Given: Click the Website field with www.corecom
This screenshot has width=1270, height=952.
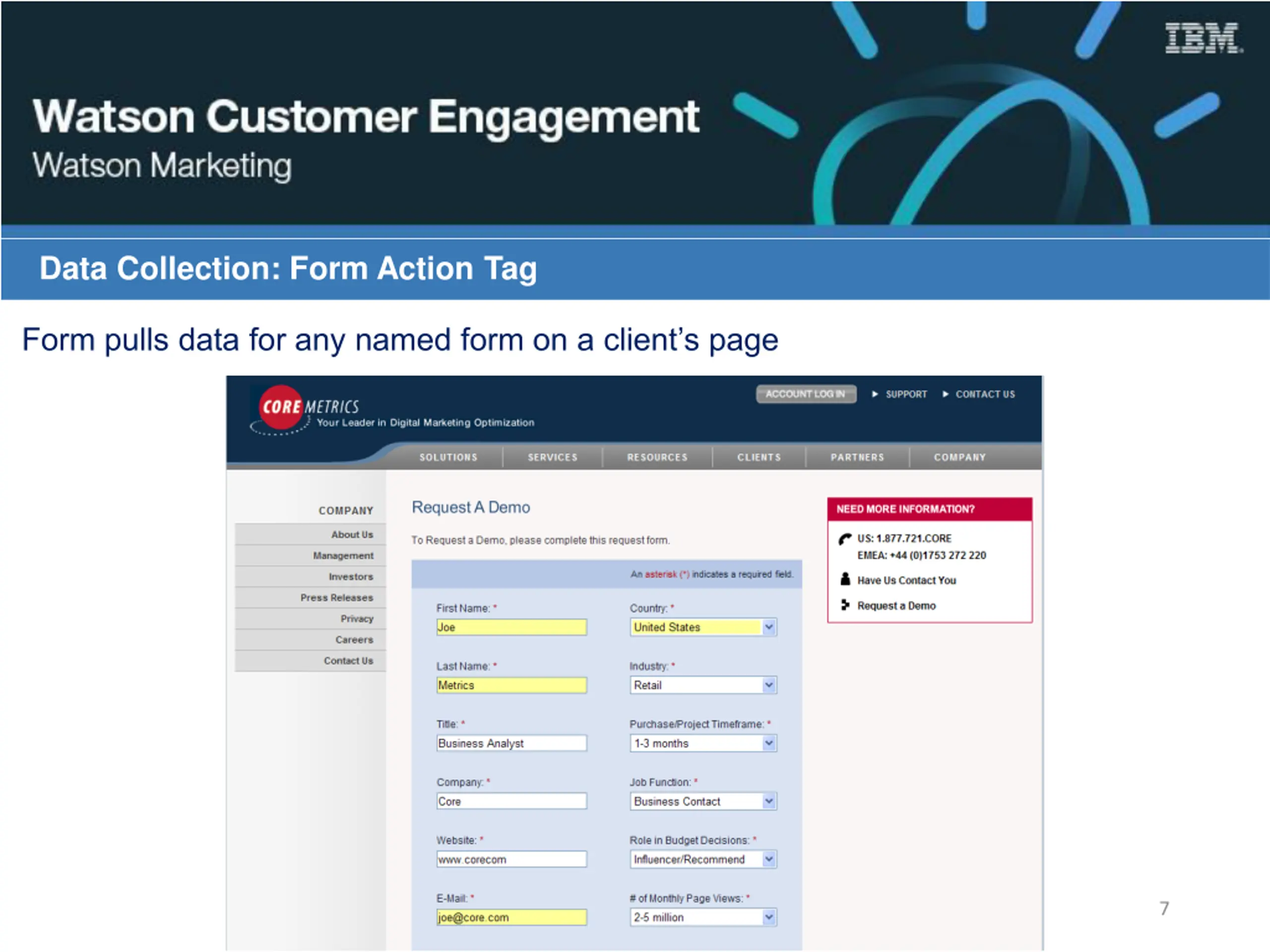Looking at the screenshot, I should coord(511,859).
